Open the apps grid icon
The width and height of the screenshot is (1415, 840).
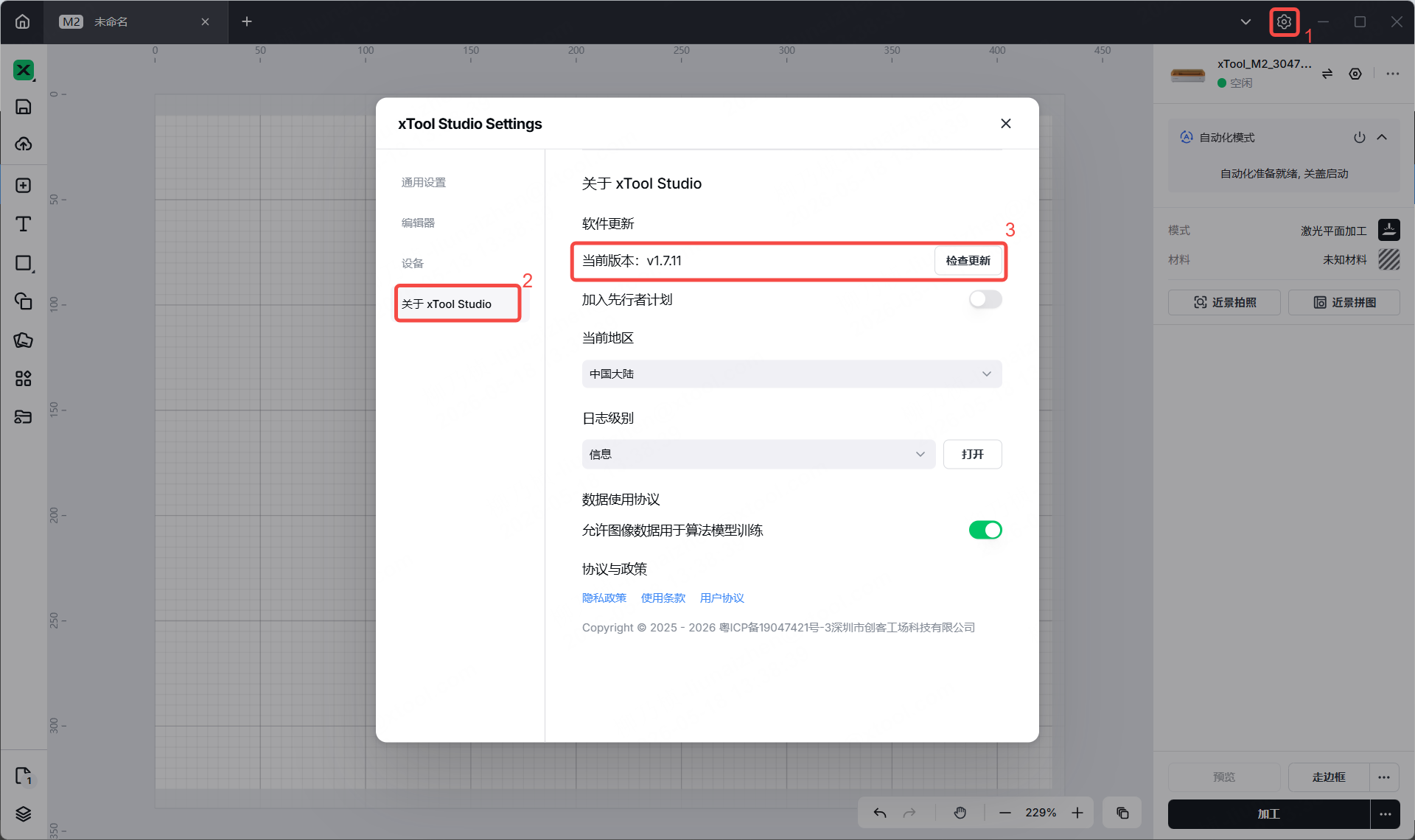24,379
